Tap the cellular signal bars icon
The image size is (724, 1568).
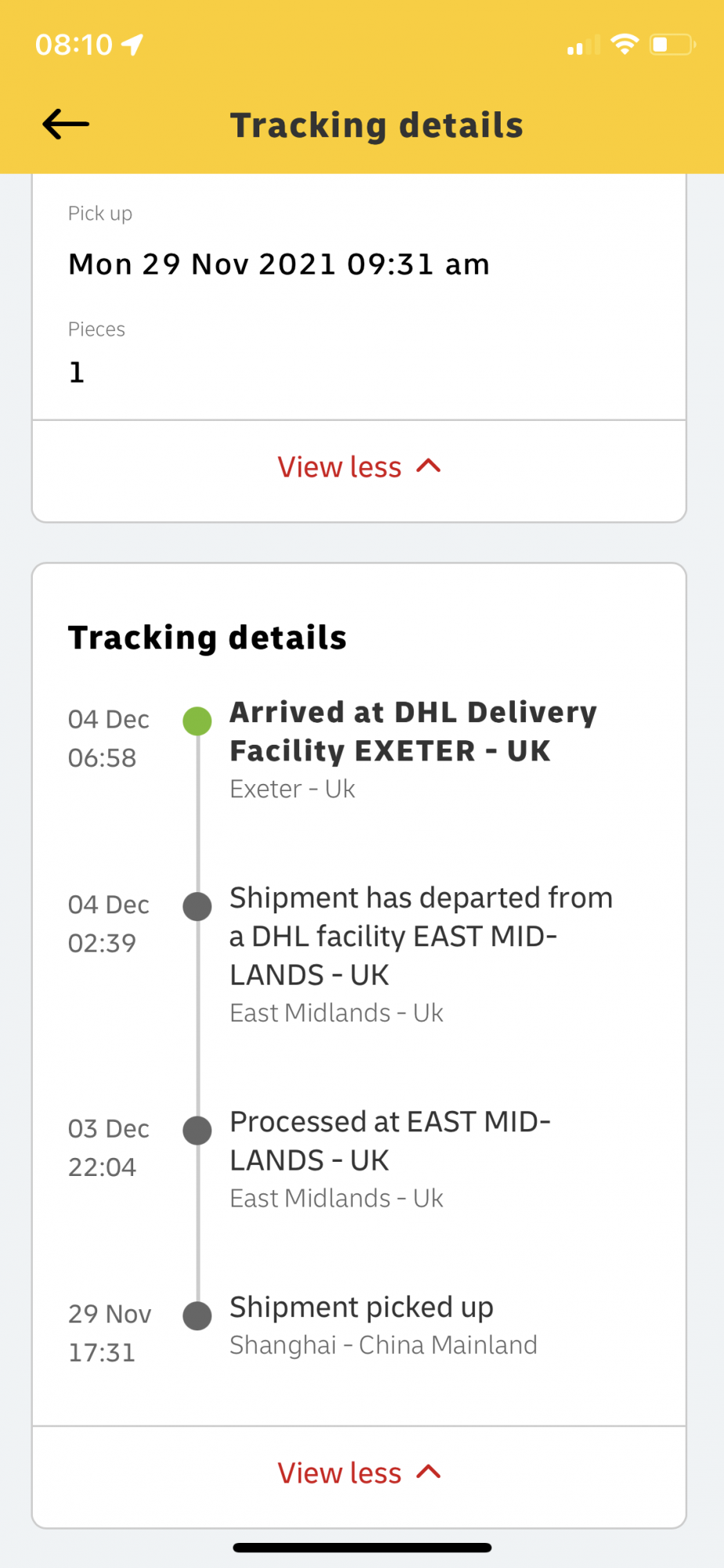tap(584, 45)
